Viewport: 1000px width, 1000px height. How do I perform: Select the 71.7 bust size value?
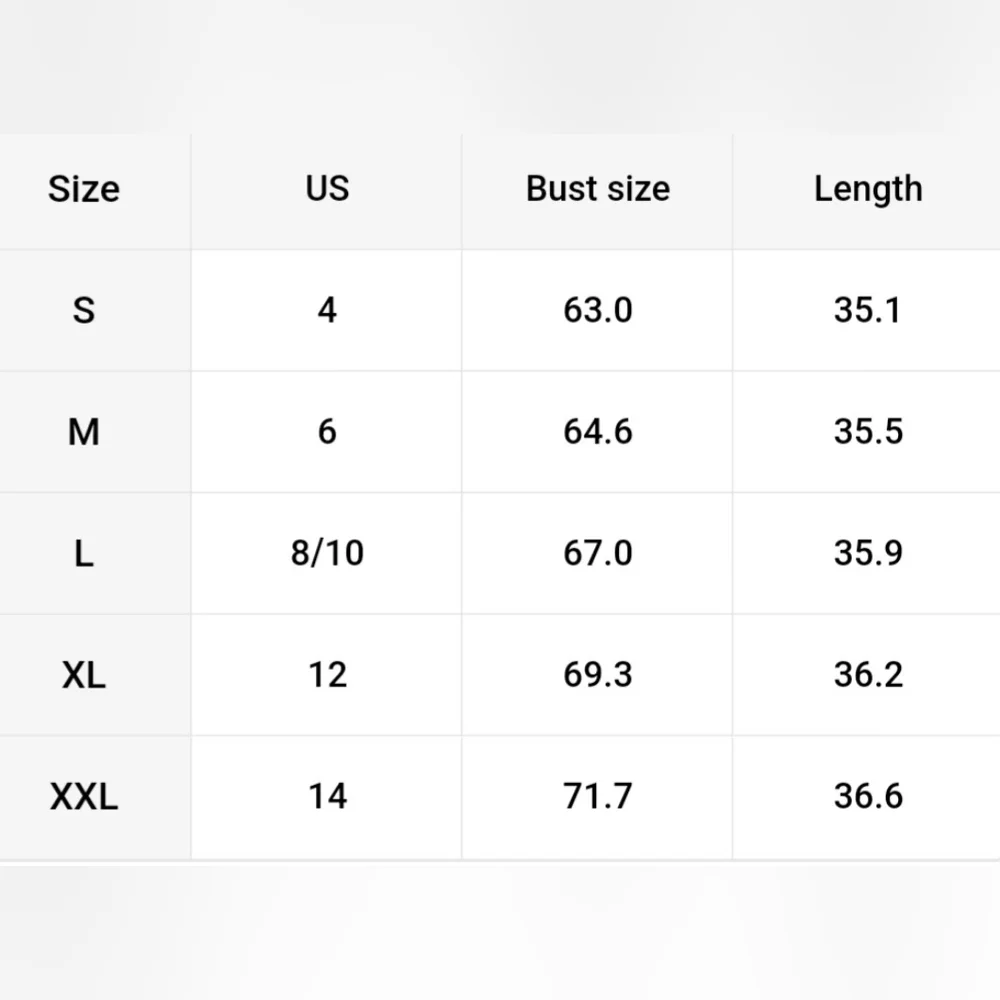pos(598,797)
